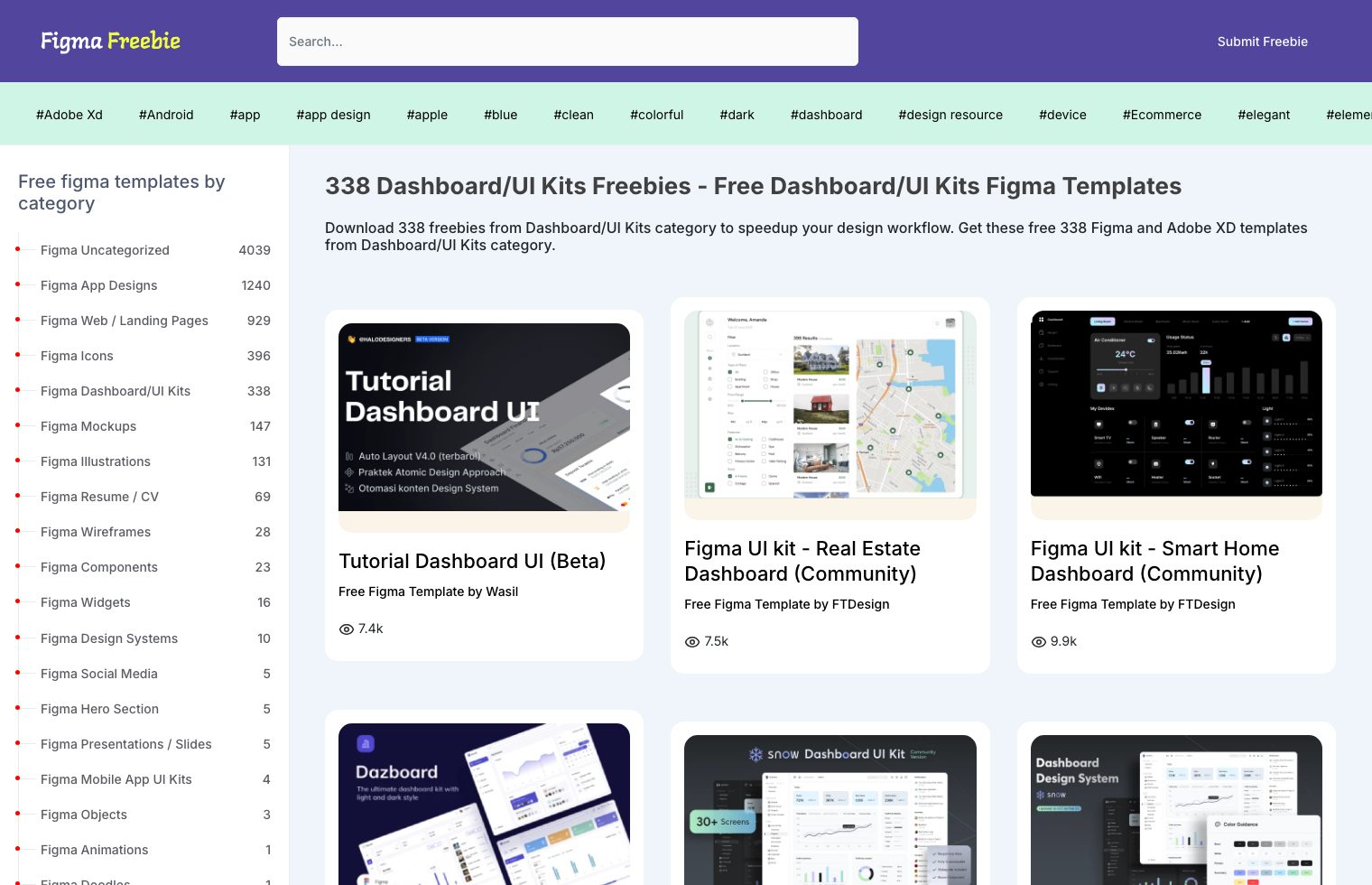
Task: Open Figma Web / Landing Pages category
Action: click(x=124, y=321)
